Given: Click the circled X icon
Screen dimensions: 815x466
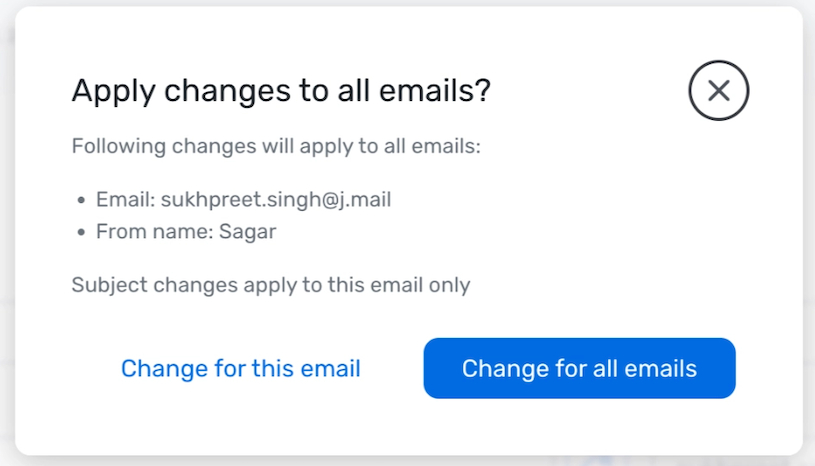Looking at the screenshot, I should (x=719, y=90).
